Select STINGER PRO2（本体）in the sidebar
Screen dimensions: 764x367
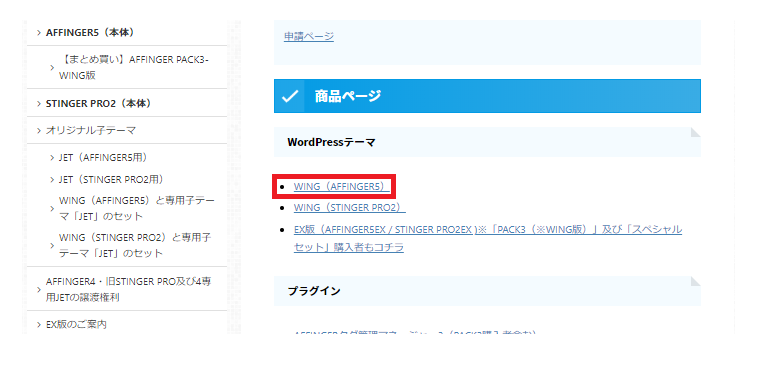point(98,104)
